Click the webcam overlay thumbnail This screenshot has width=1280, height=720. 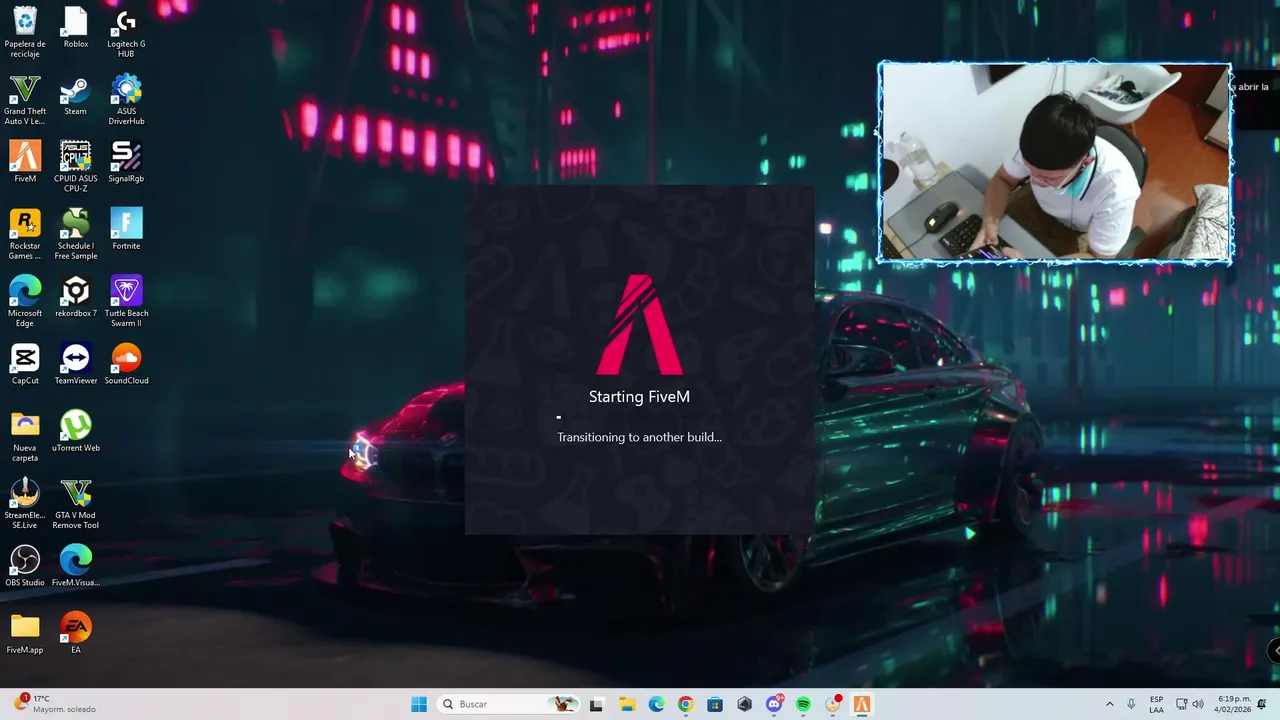[x=1055, y=163]
